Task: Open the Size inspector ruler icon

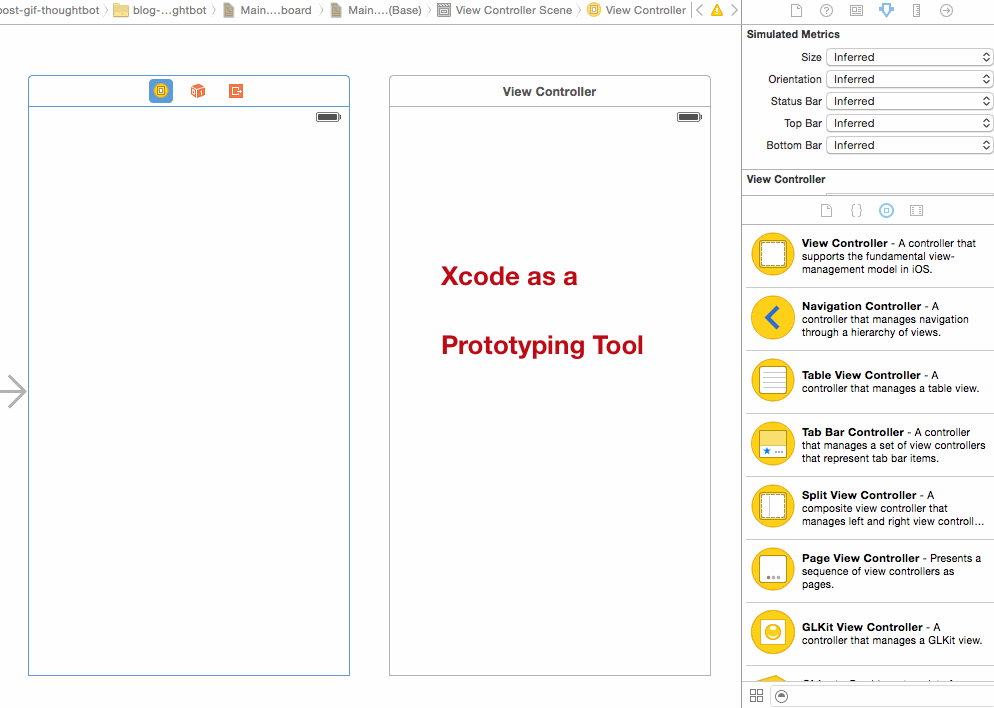Action: pos(917,11)
